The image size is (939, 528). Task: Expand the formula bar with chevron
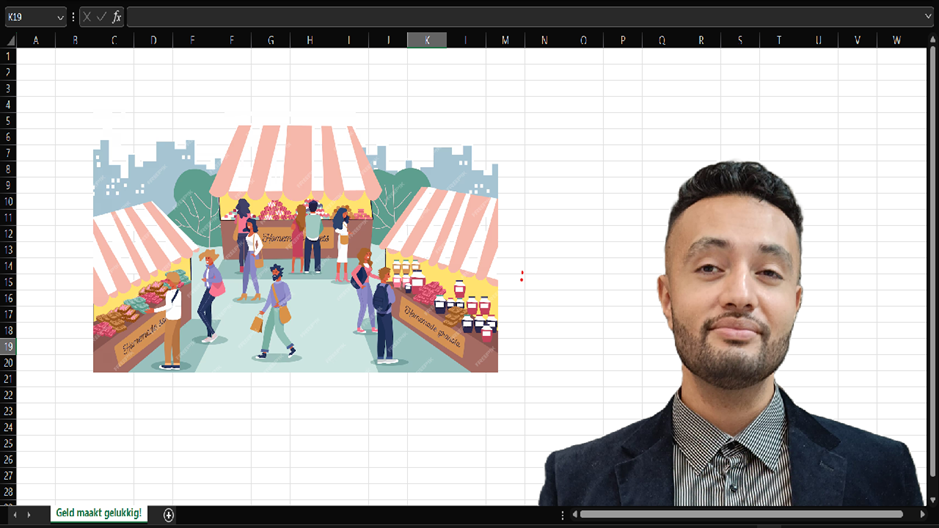(928, 17)
